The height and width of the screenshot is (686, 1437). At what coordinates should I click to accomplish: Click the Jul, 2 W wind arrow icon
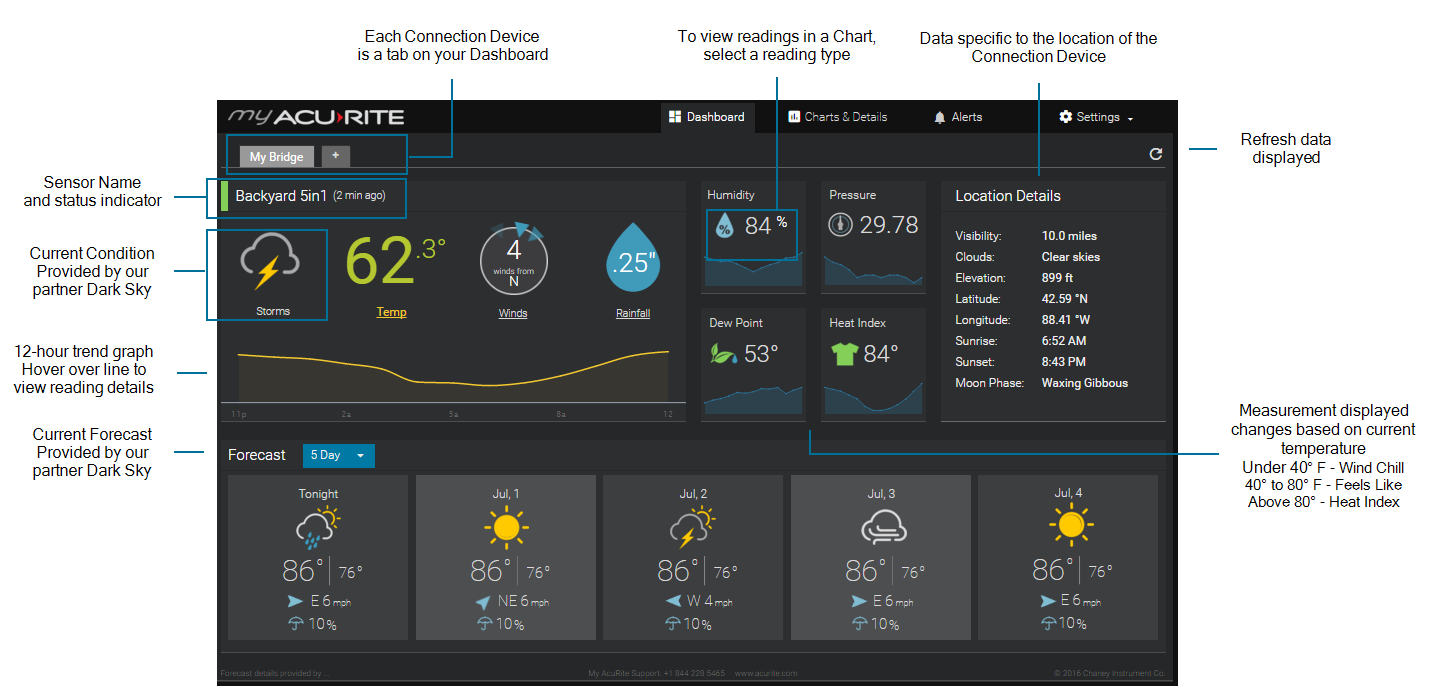(673, 601)
